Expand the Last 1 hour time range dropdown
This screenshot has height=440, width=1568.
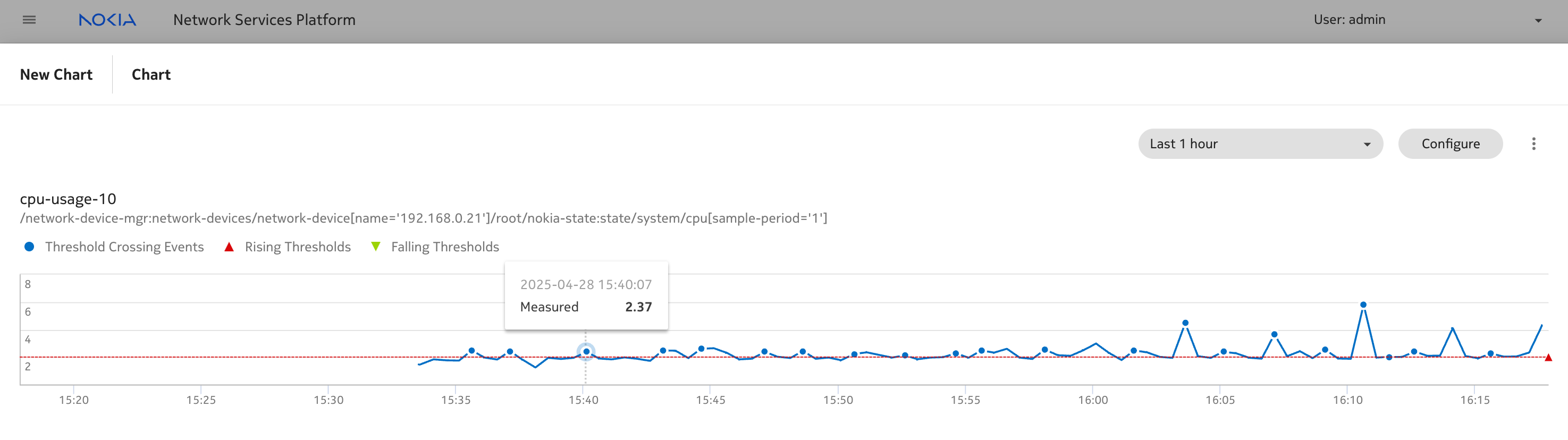[x=1259, y=143]
